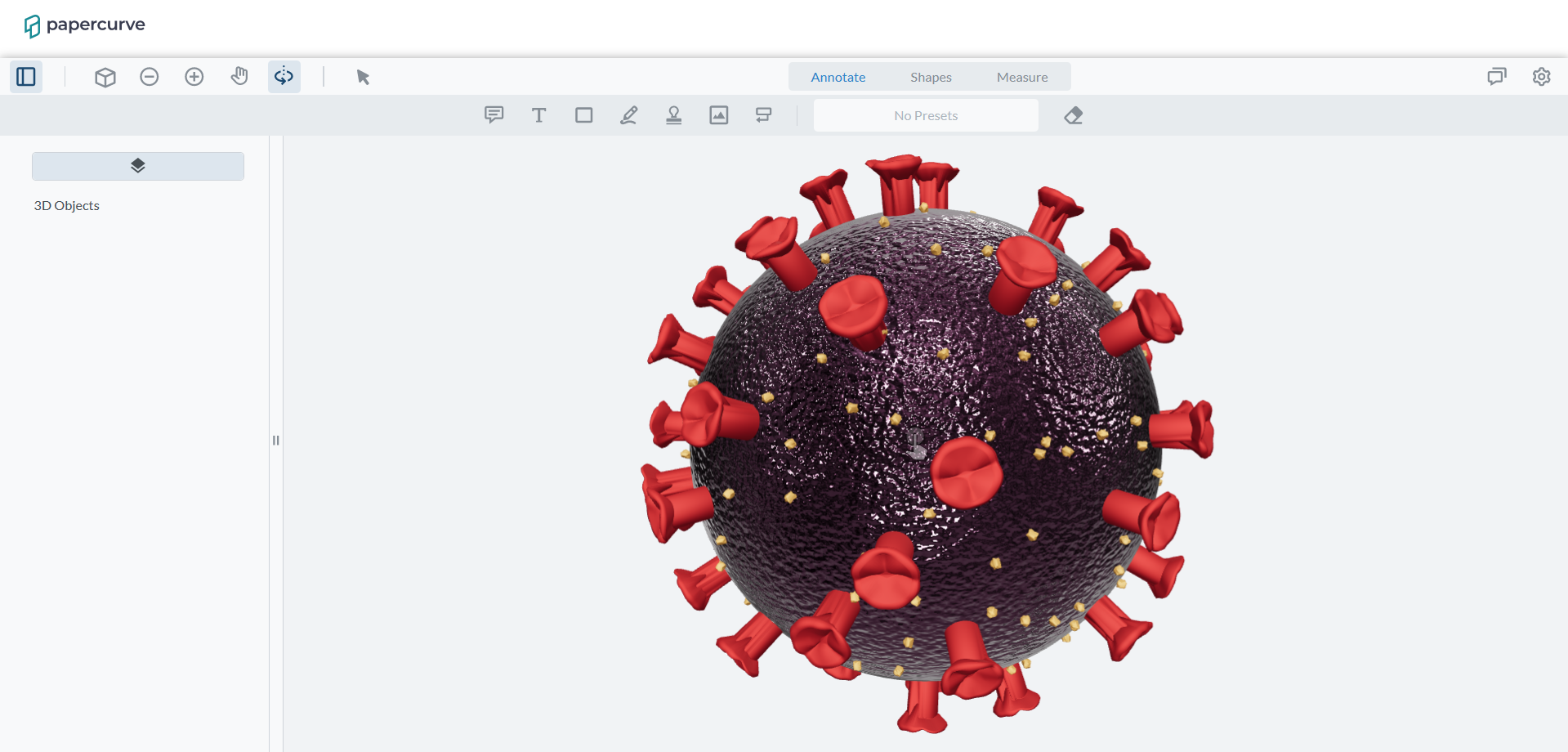Open the settings gear menu
Screen dimensions: 1568x752
click(1541, 76)
